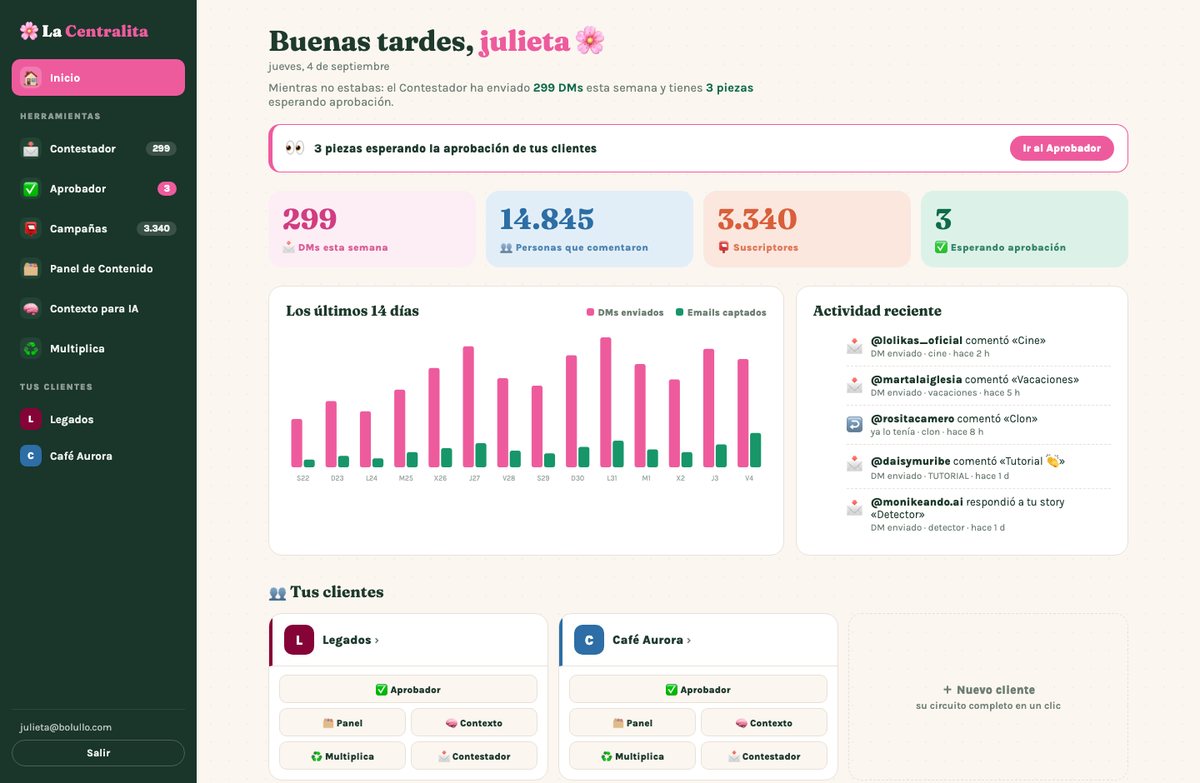Open Campañas in the sidebar
Viewport: 1200px width, 783px height.
[98, 229]
